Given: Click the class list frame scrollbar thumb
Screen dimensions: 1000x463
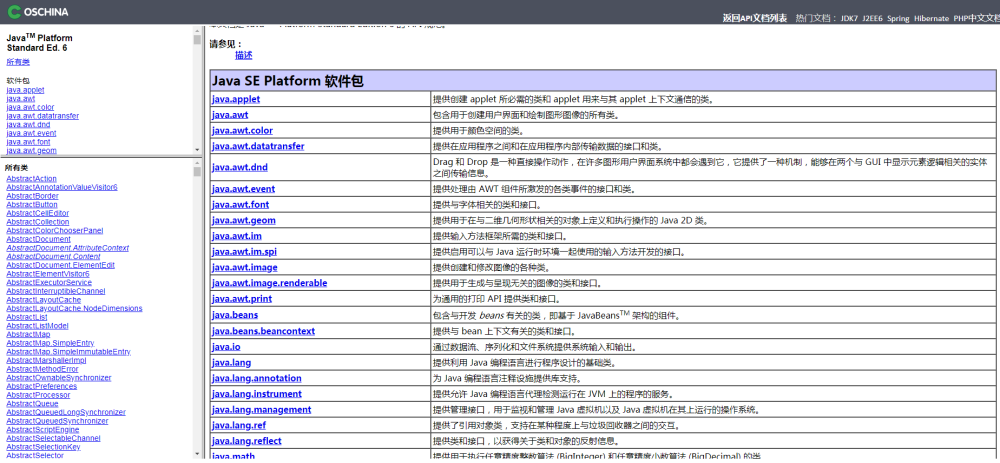Looking at the screenshot, I should click(197, 172).
